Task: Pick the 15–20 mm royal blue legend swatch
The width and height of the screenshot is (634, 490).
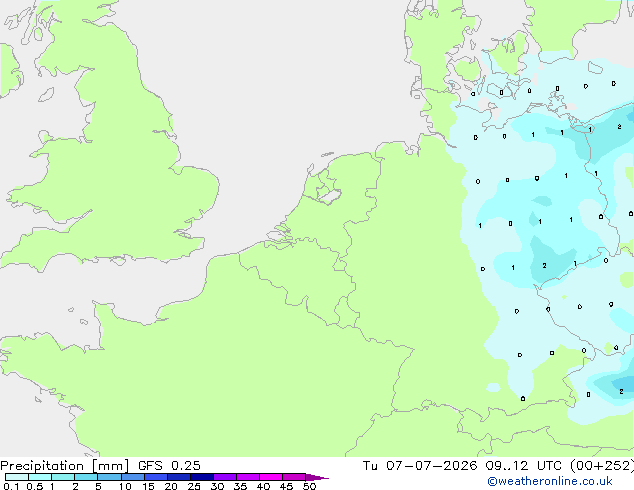Action: (x=155, y=477)
